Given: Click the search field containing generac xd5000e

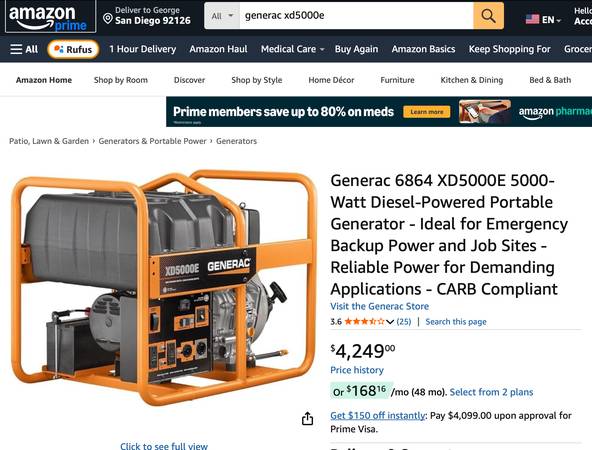Looking at the screenshot, I should [x=356, y=16].
